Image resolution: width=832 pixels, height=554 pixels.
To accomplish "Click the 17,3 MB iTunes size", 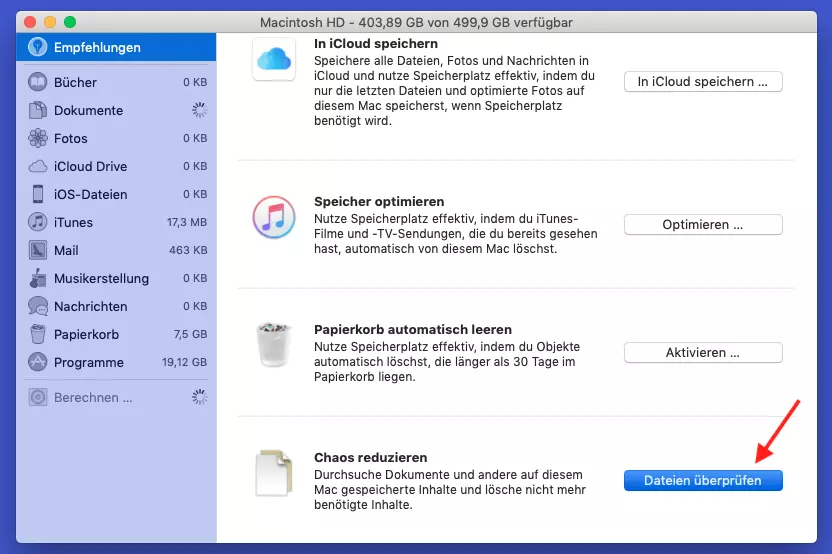I will [187, 222].
